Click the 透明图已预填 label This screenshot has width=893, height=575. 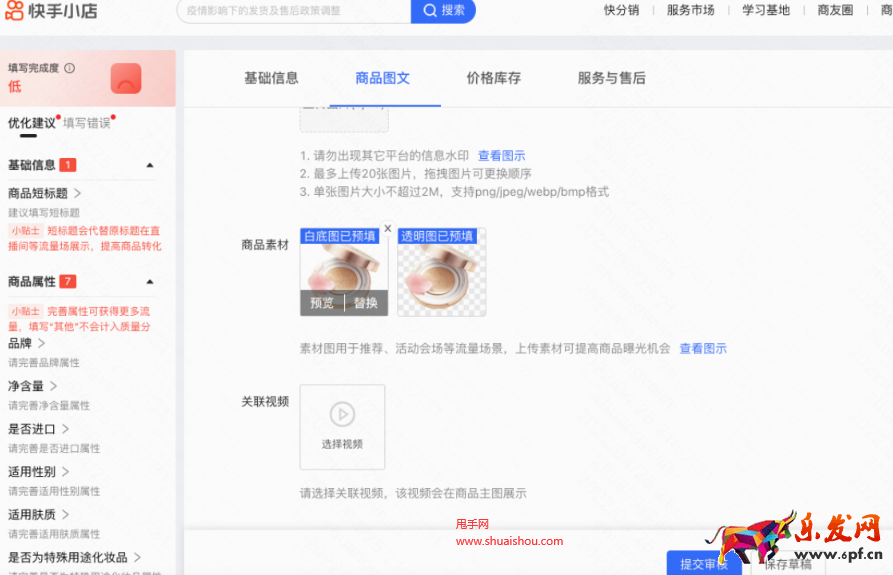click(x=437, y=236)
